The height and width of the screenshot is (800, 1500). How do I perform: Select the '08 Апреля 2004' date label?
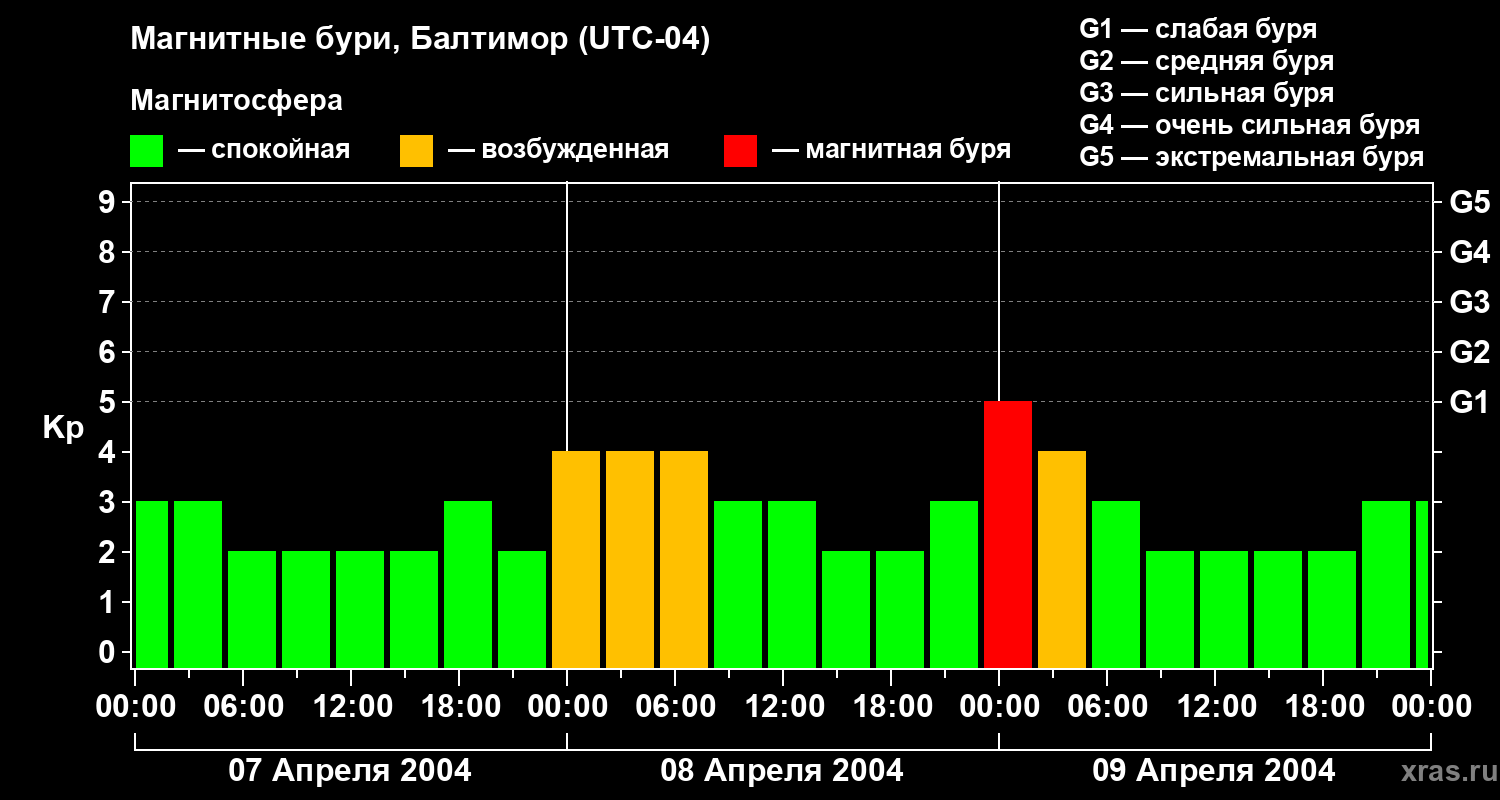click(x=782, y=771)
